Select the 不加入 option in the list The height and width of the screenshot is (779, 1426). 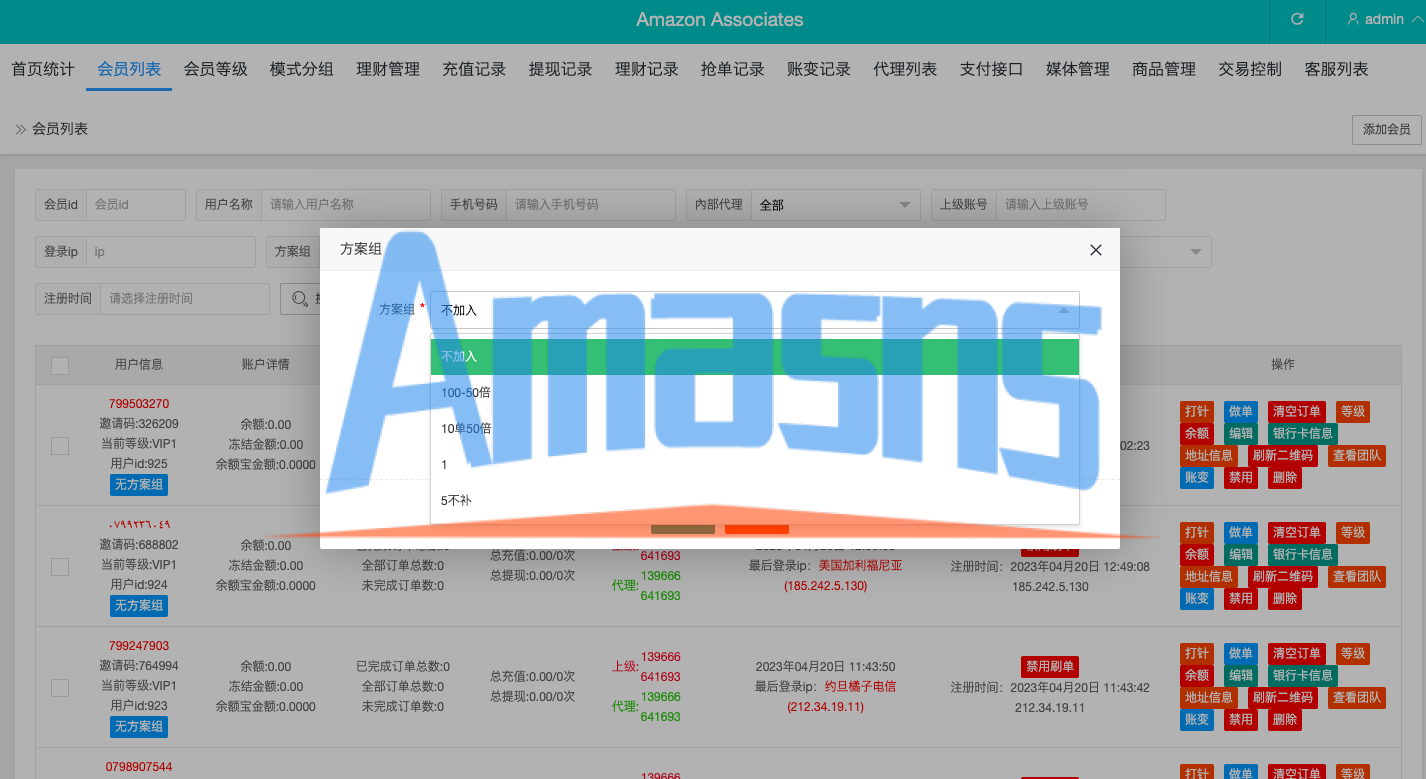(x=755, y=356)
